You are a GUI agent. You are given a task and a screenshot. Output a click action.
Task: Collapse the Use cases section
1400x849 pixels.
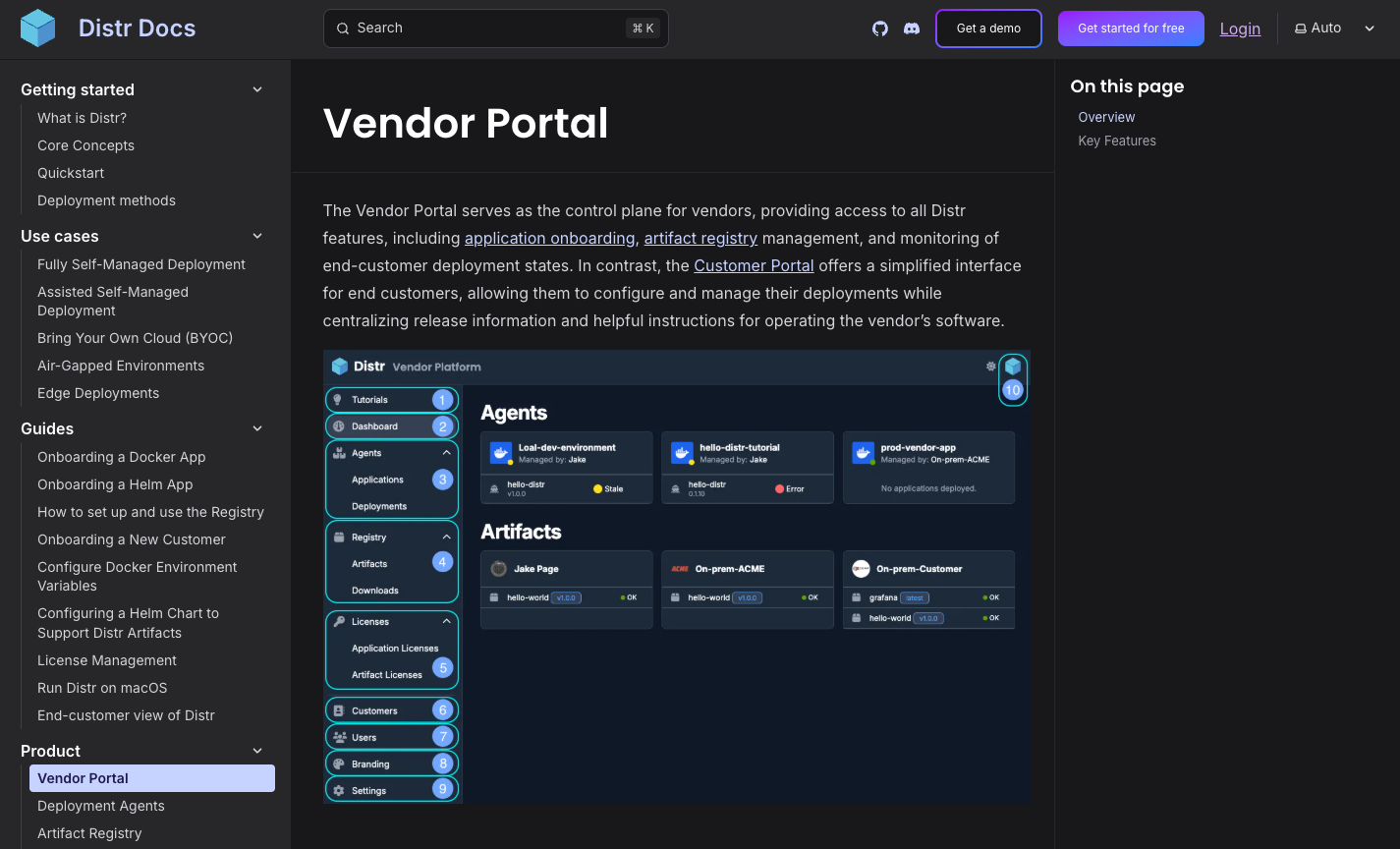point(257,236)
